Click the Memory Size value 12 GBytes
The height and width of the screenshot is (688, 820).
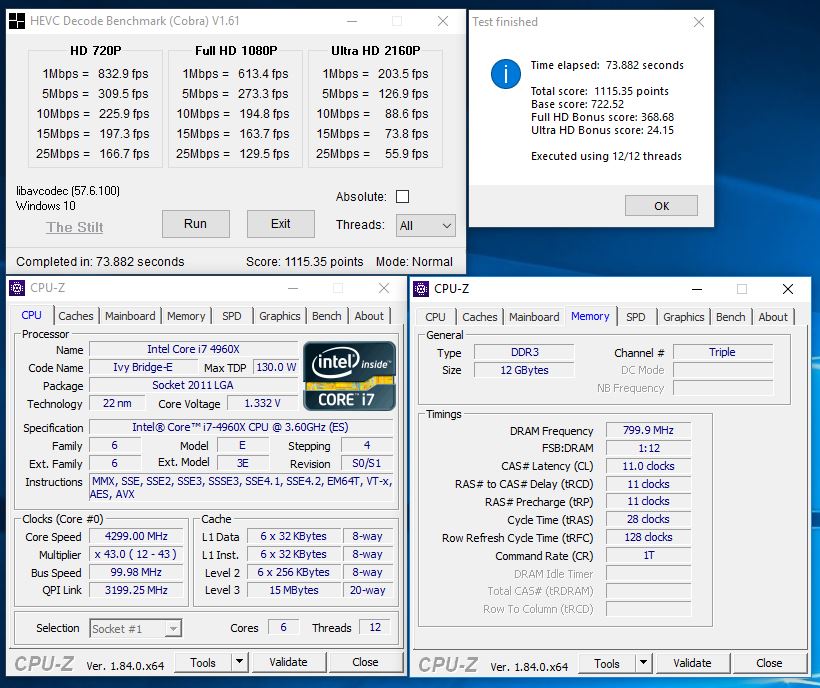pyautogui.click(x=524, y=370)
